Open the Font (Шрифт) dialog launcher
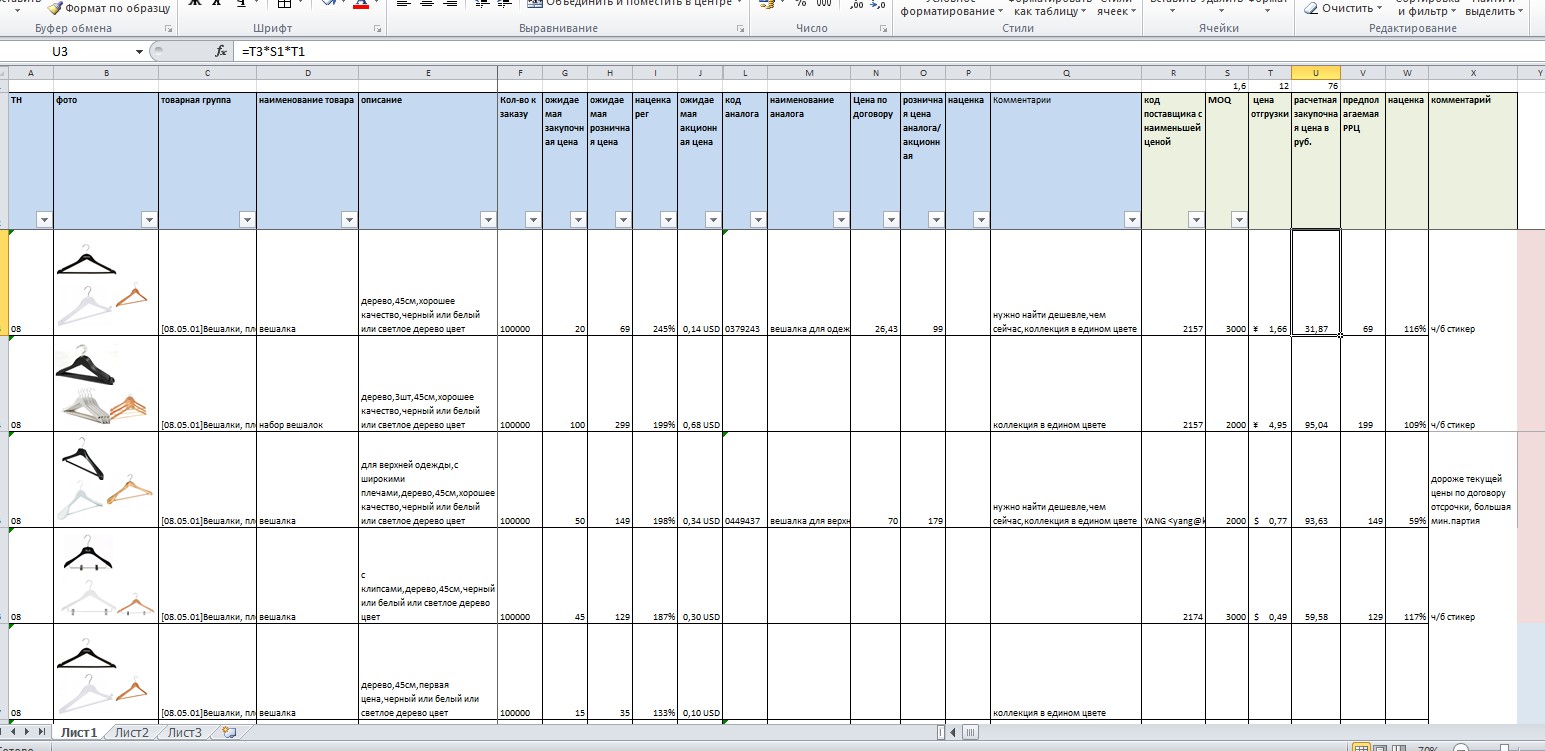 [x=377, y=29]
